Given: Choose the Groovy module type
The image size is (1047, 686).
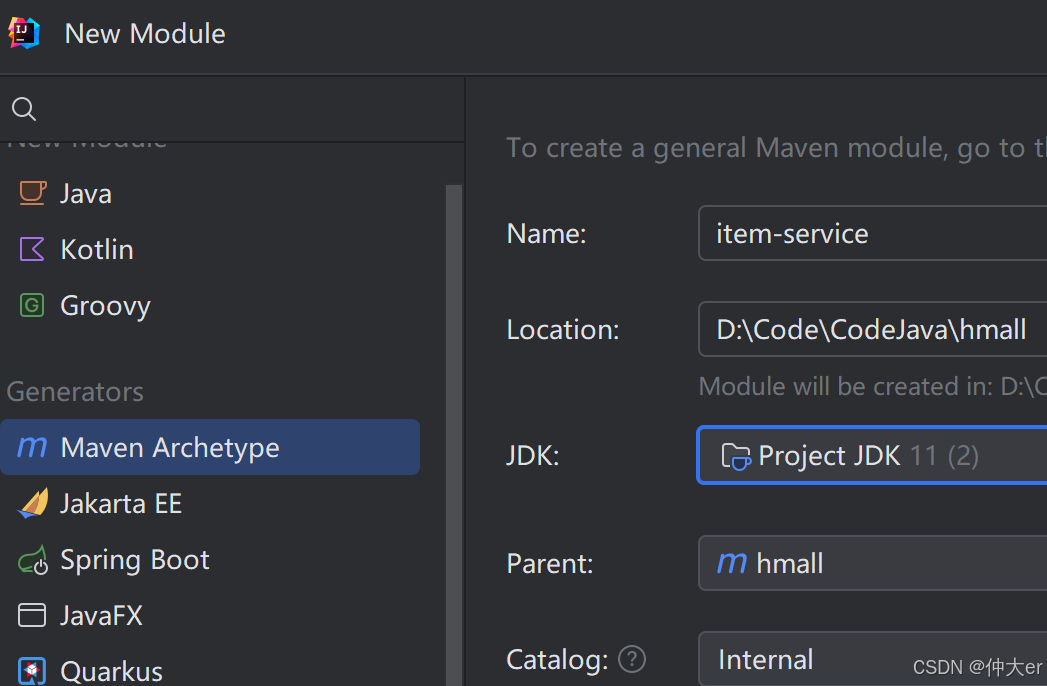Looking at the screenshot, I should pyautogui.click(x=210, y=305).
